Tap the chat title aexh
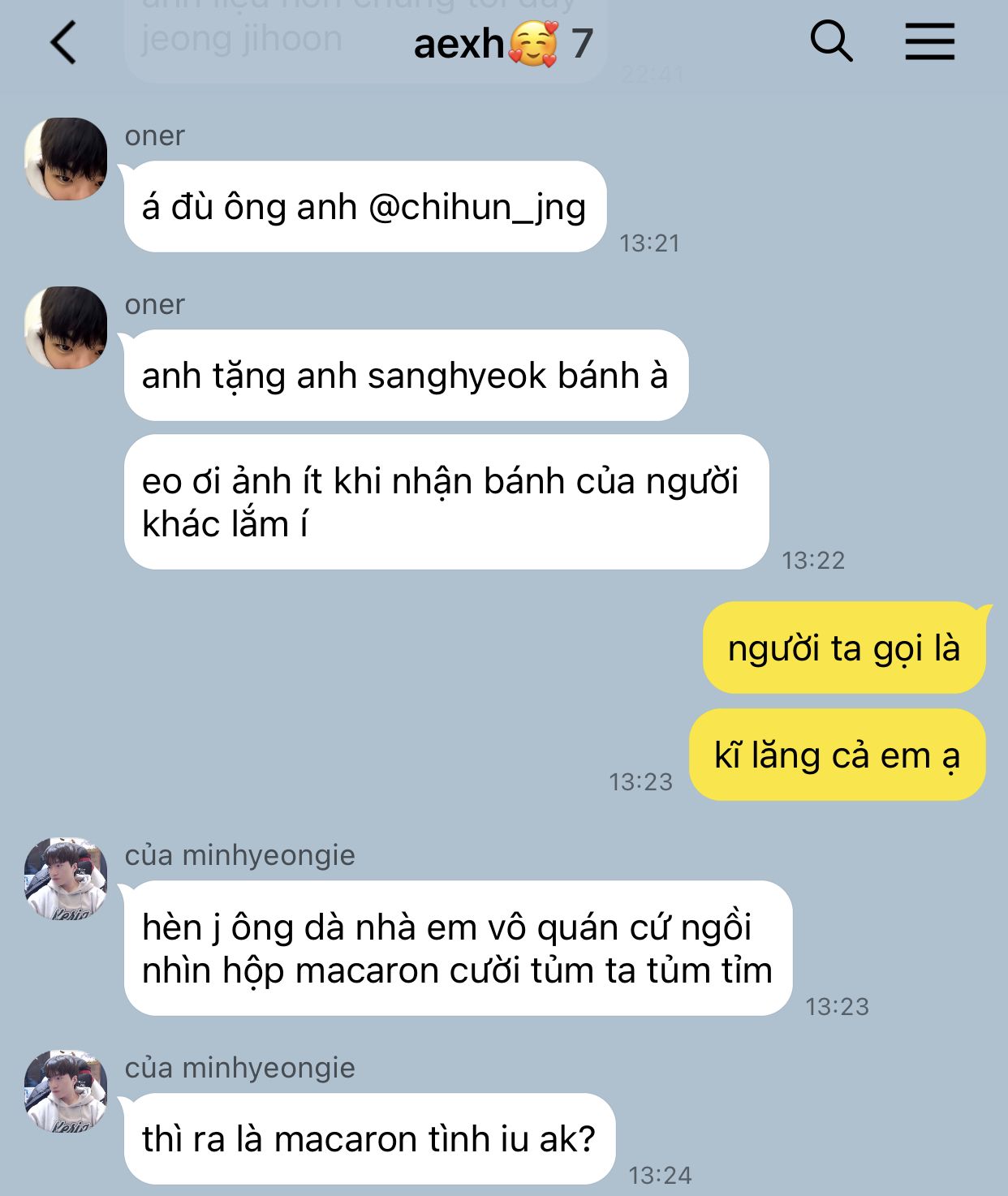 click(x=459, y=43)
